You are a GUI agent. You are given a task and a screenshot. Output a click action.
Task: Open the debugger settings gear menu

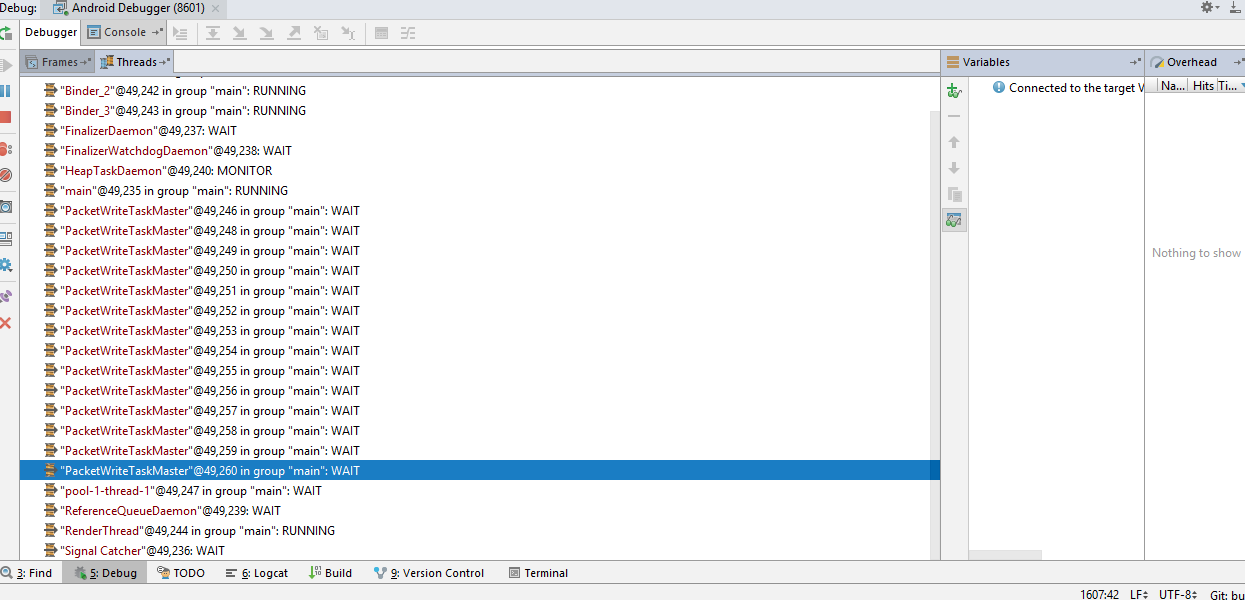pyautogui.click(x=8, y=265)
